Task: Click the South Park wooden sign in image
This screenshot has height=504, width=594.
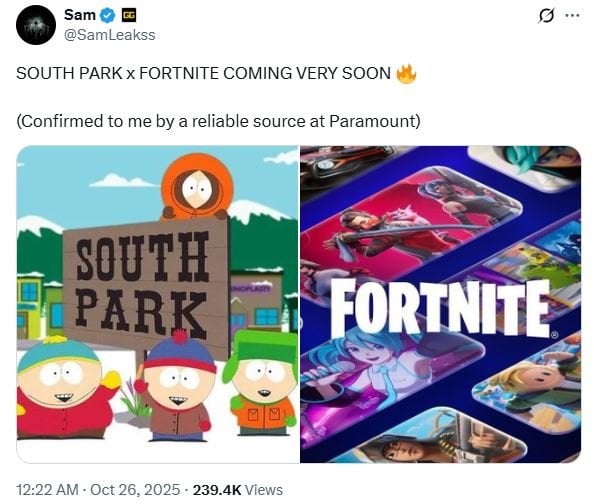Action: [146, 284]
